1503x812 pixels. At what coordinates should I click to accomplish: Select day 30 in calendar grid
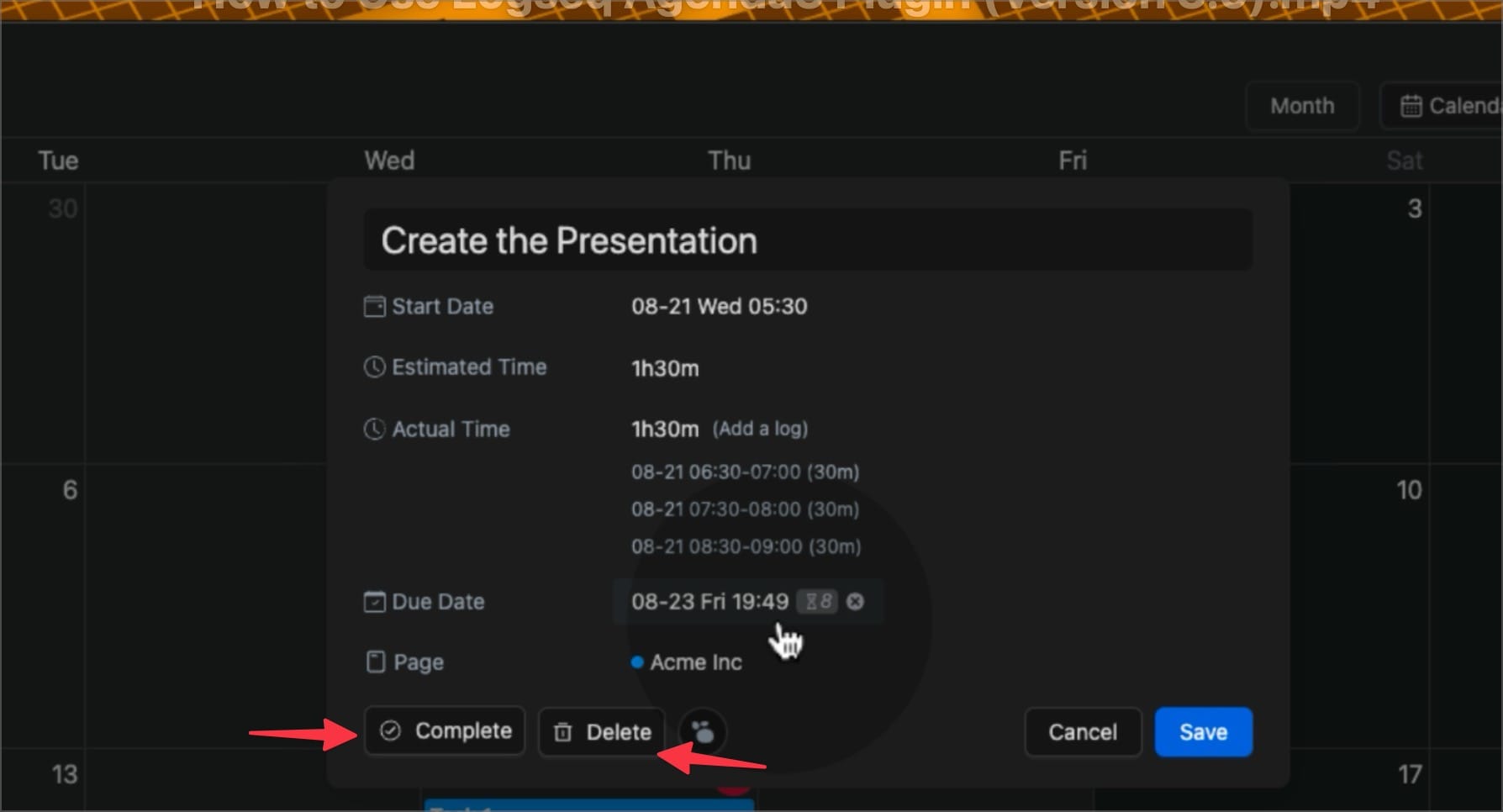click(63, 208)
